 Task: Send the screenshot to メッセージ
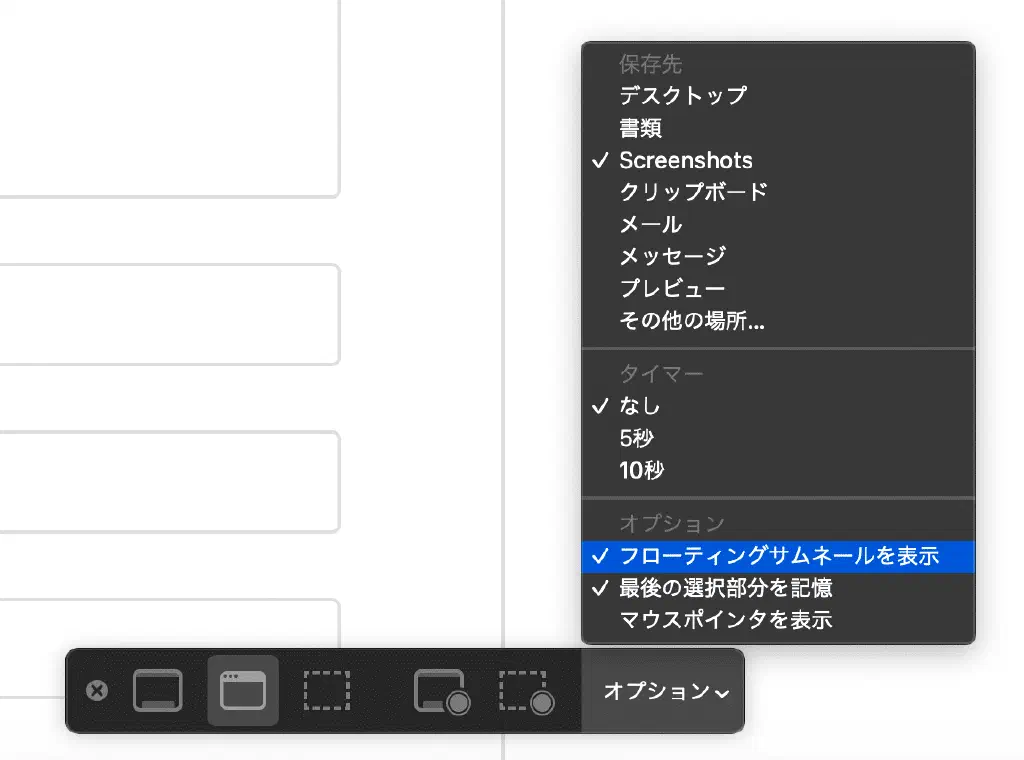[x=672, y=256]
